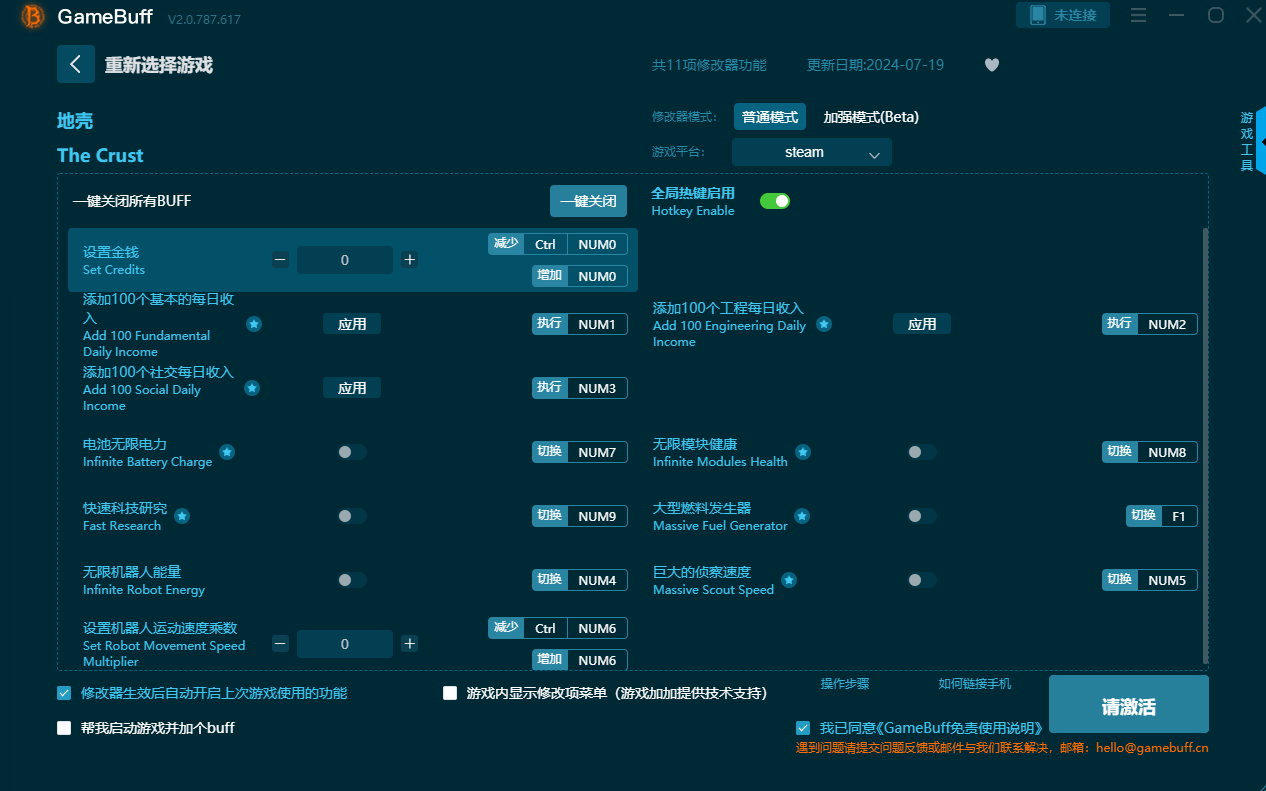Switch to 加强模式(Beta) mode
The height and width of the screenshot is (791, 1266).
click(870, 117)
